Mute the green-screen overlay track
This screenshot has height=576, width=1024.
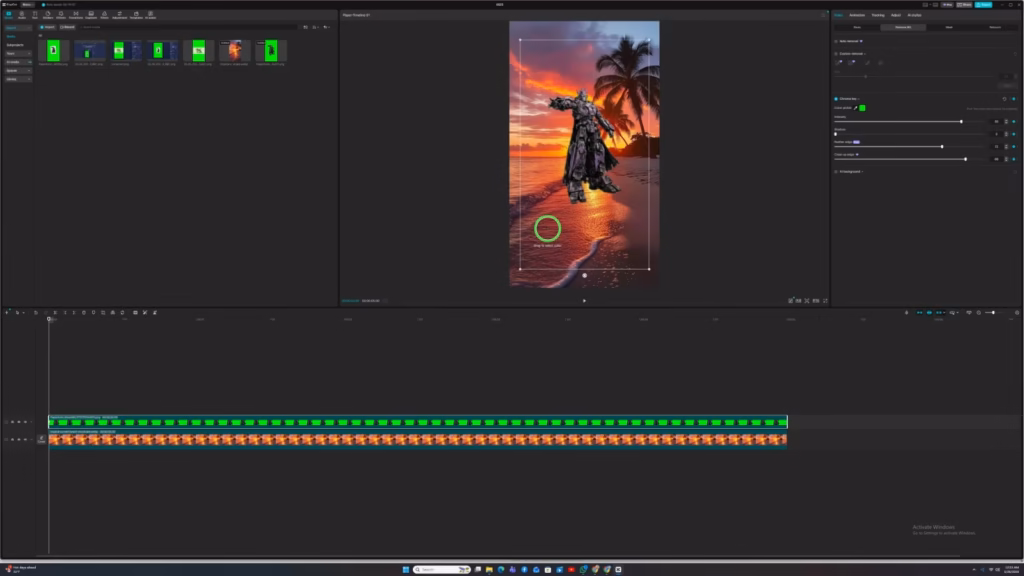click(25, 422)
